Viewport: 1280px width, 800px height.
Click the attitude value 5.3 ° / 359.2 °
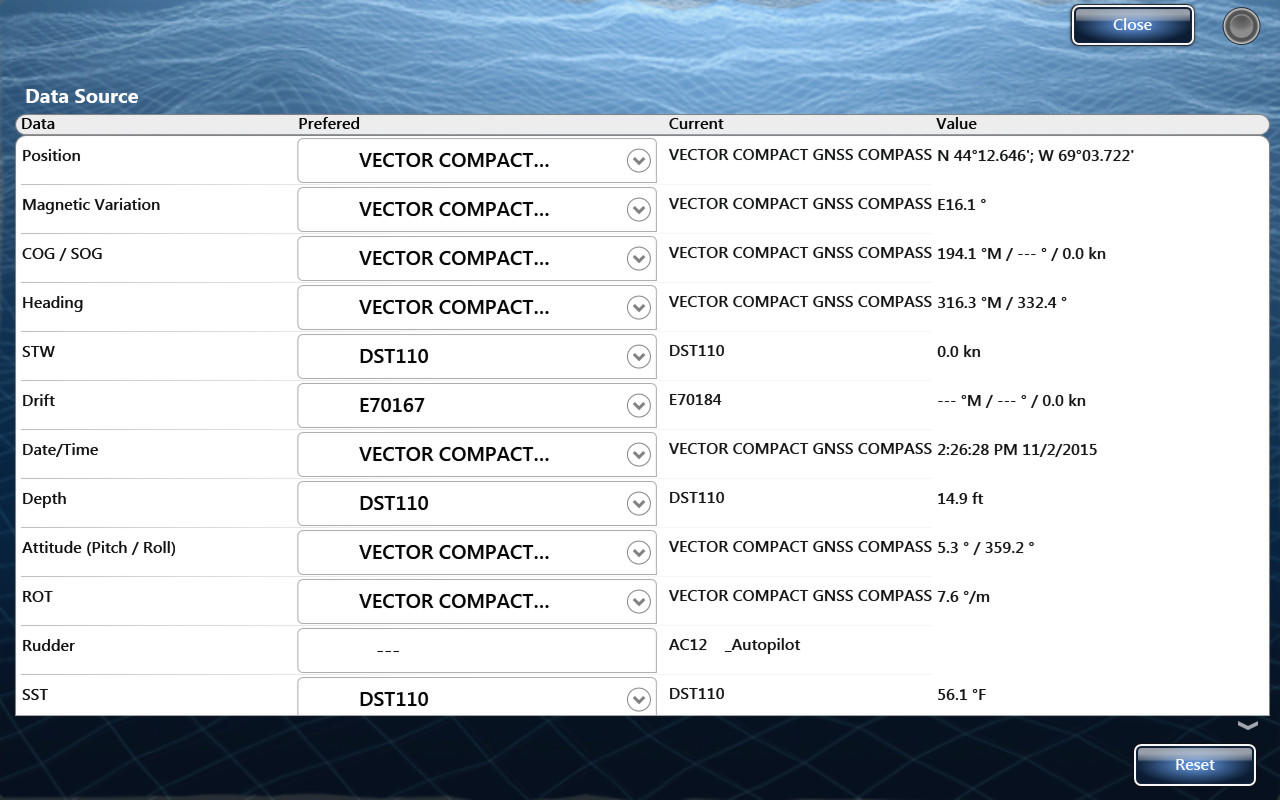986,547
